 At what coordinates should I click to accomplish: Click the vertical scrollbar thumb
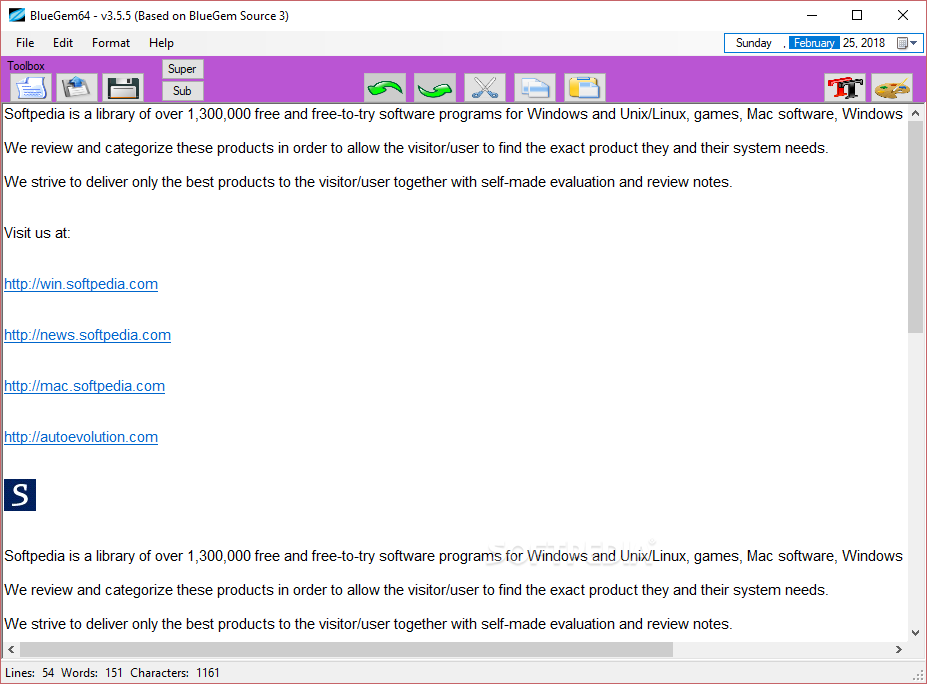click(x=915, y=227)
